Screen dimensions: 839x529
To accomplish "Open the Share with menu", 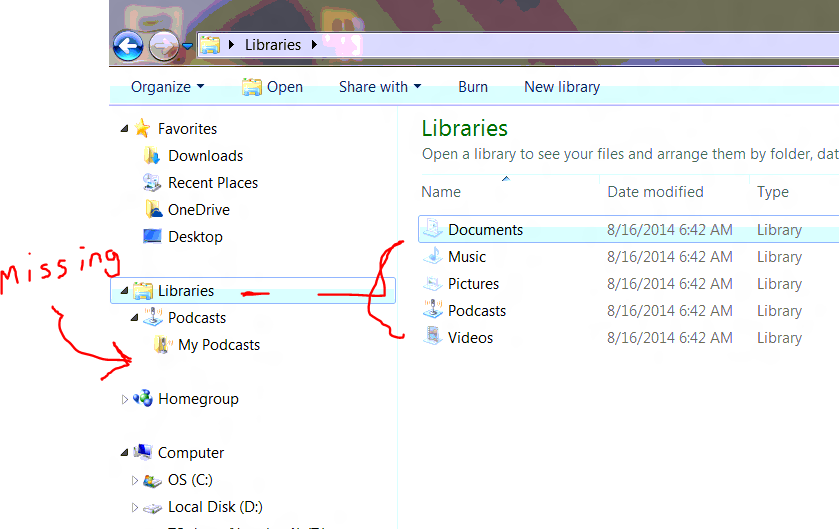I will pyautogui.click(x=380, y=87).
